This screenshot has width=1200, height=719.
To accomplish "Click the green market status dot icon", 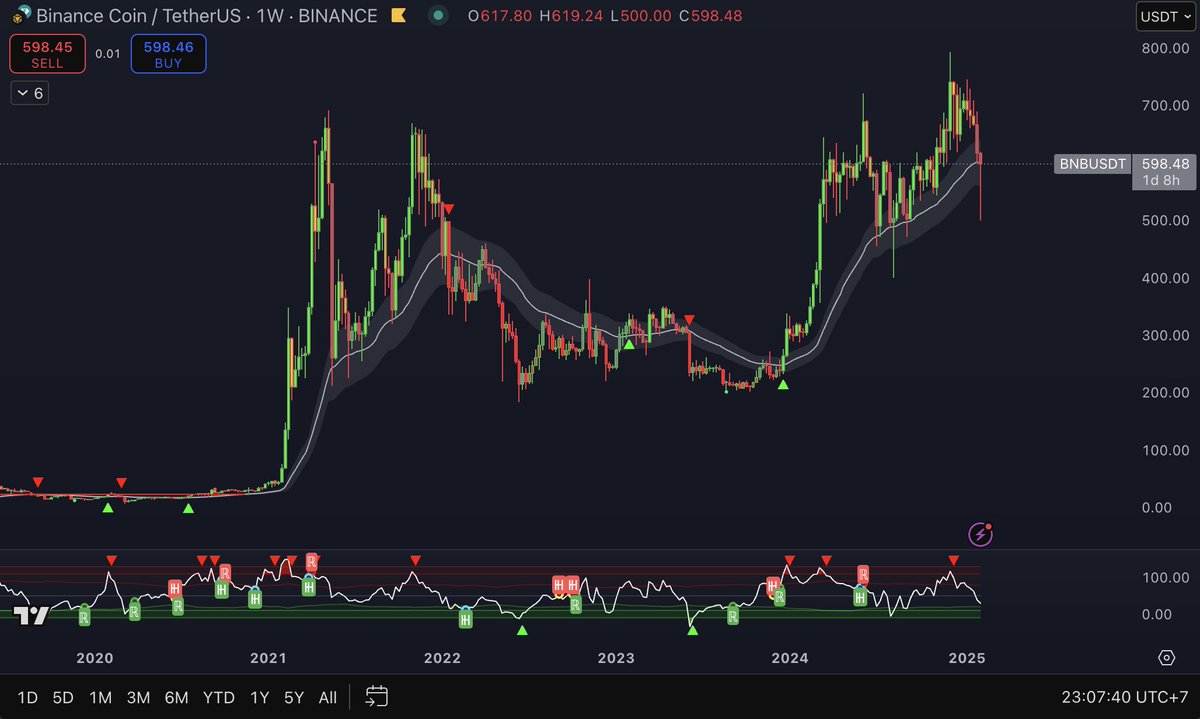I will [x=438, y=17].
